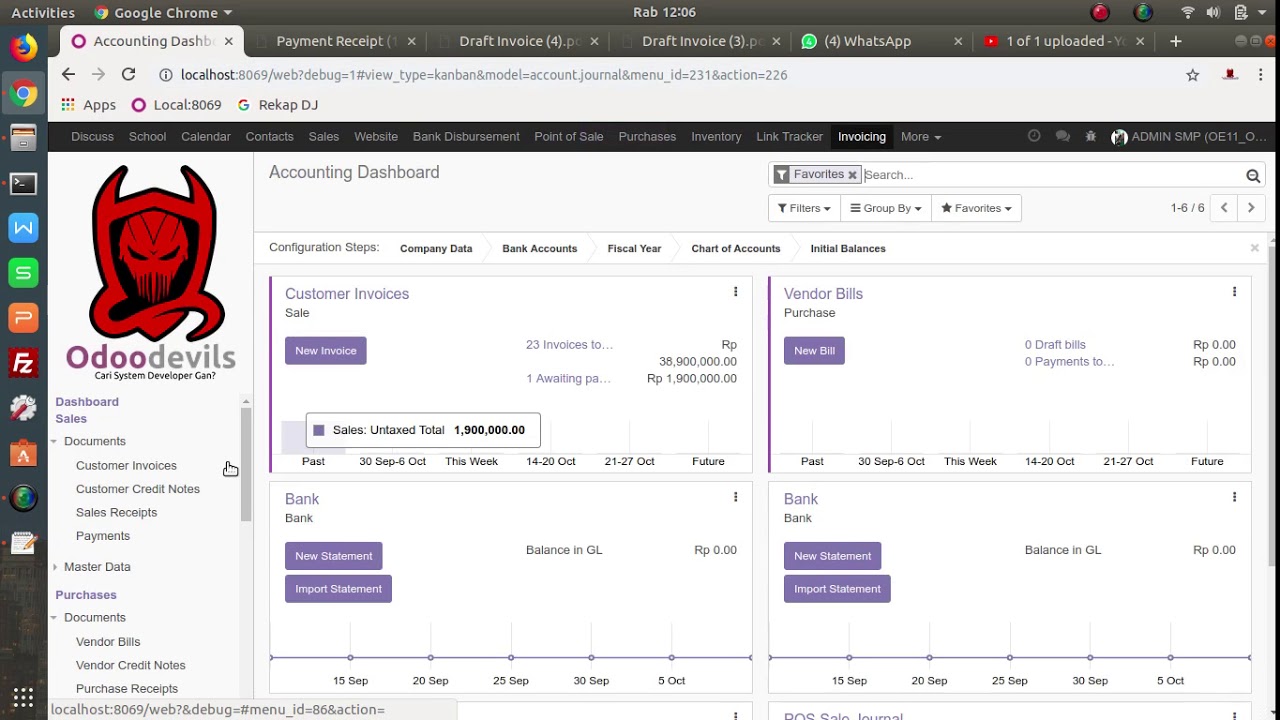
Task: Open the Inventory menu
Action: click(716, 136)
